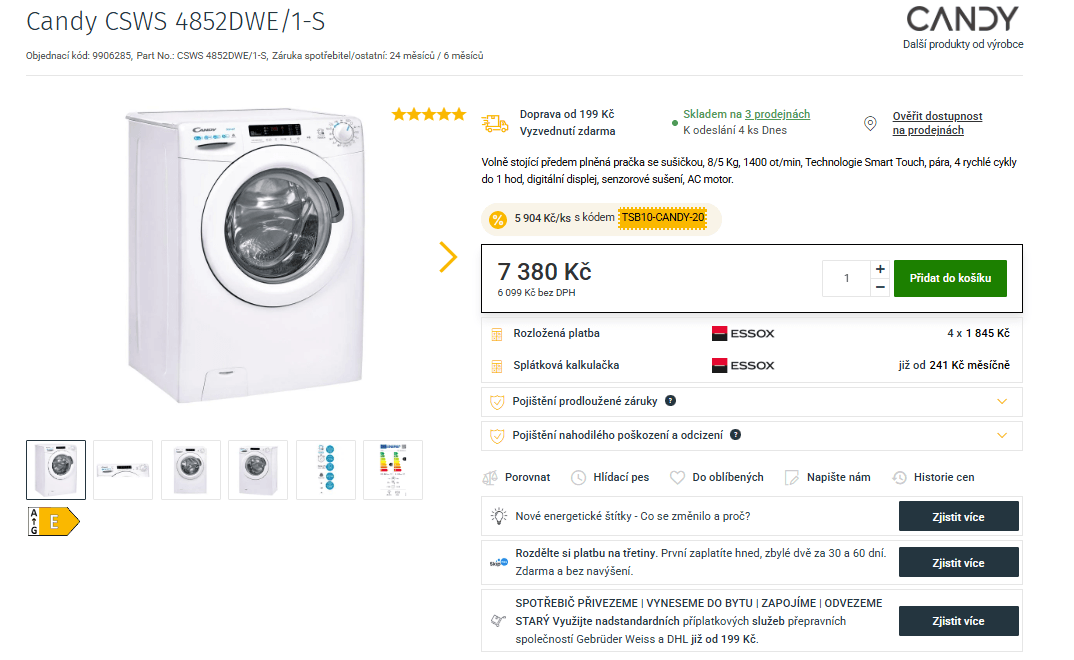The height and width of the screenshot is (660, 1074).
Task: Click Přidat do košíku button
Action: [x=950, y=278]
